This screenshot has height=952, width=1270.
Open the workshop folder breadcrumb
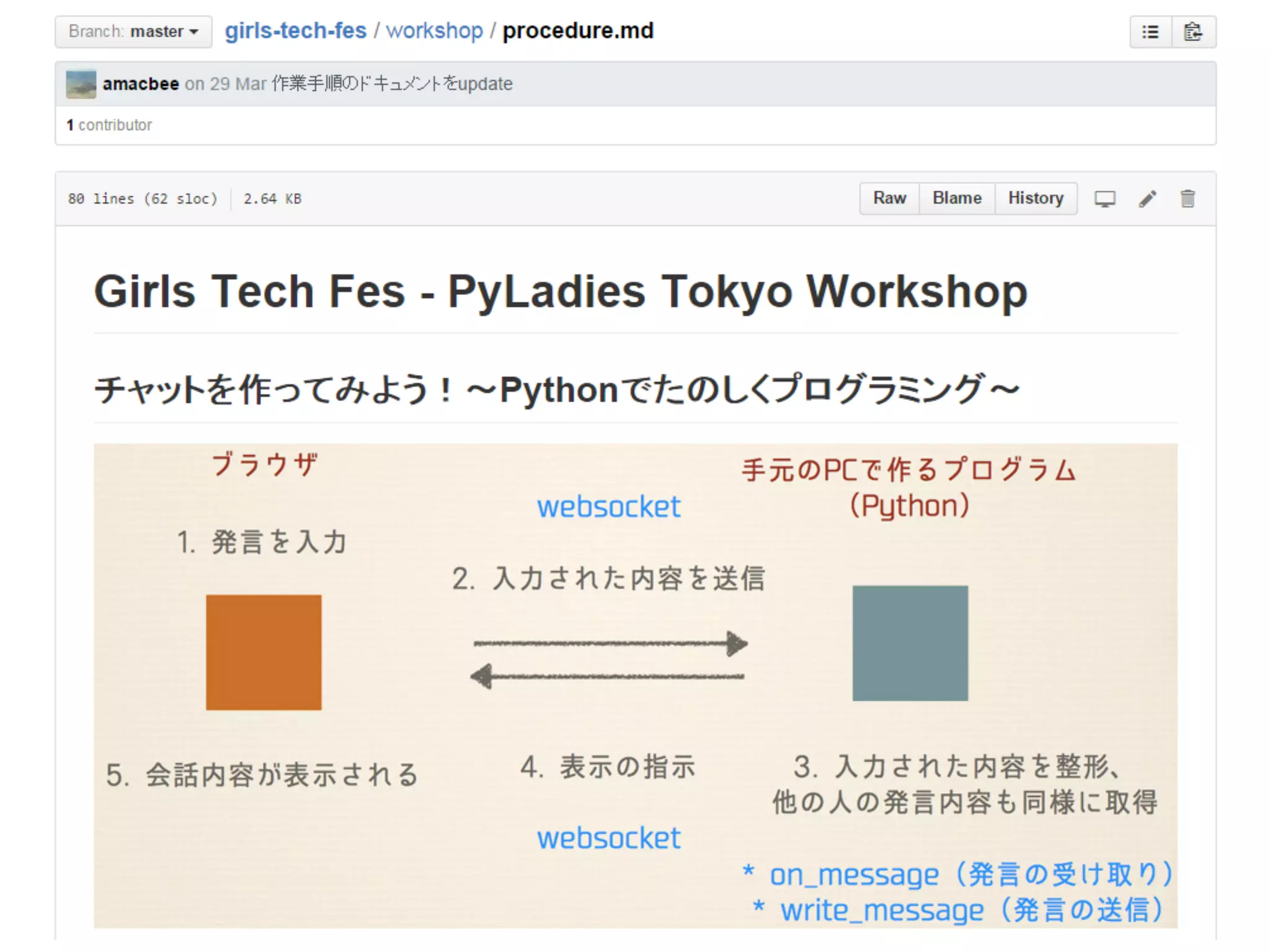[434, 30]
